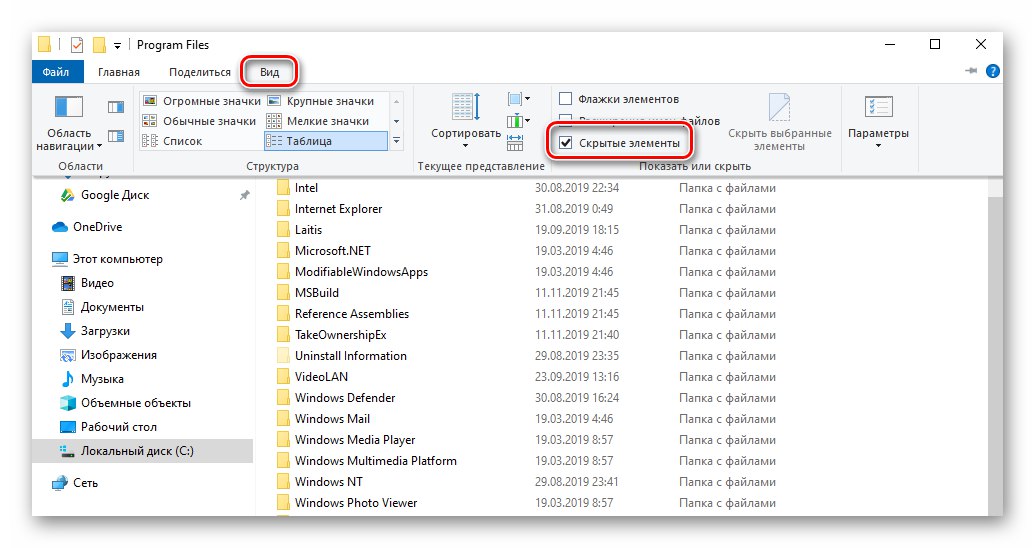
Task: Click the folder icon beside MSBuild
Action: 283,292
